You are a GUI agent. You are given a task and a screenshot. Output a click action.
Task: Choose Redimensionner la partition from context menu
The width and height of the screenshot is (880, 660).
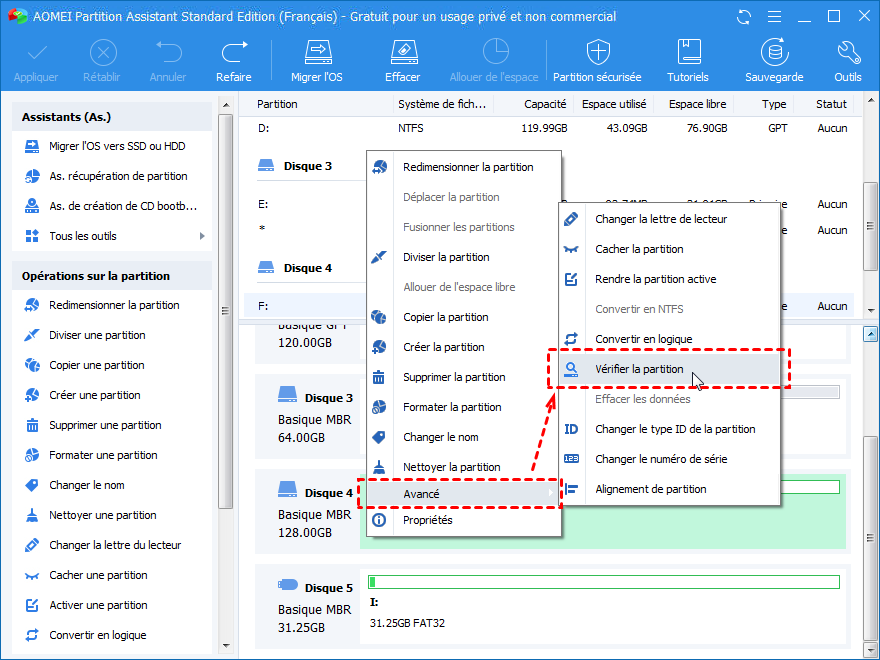point(467,167)
